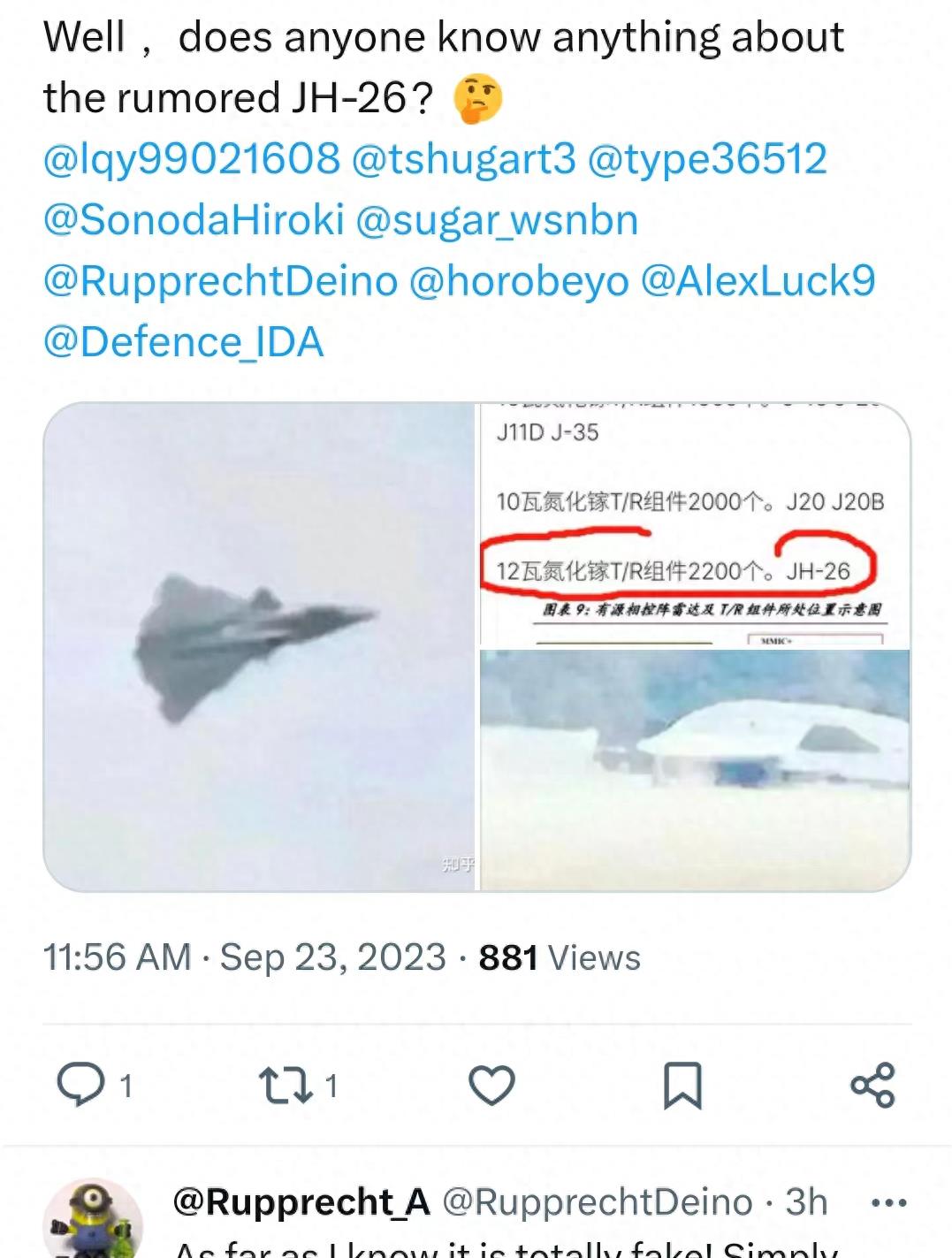
Task: View the covered aircraft photo
Action: tap(694, 769)
